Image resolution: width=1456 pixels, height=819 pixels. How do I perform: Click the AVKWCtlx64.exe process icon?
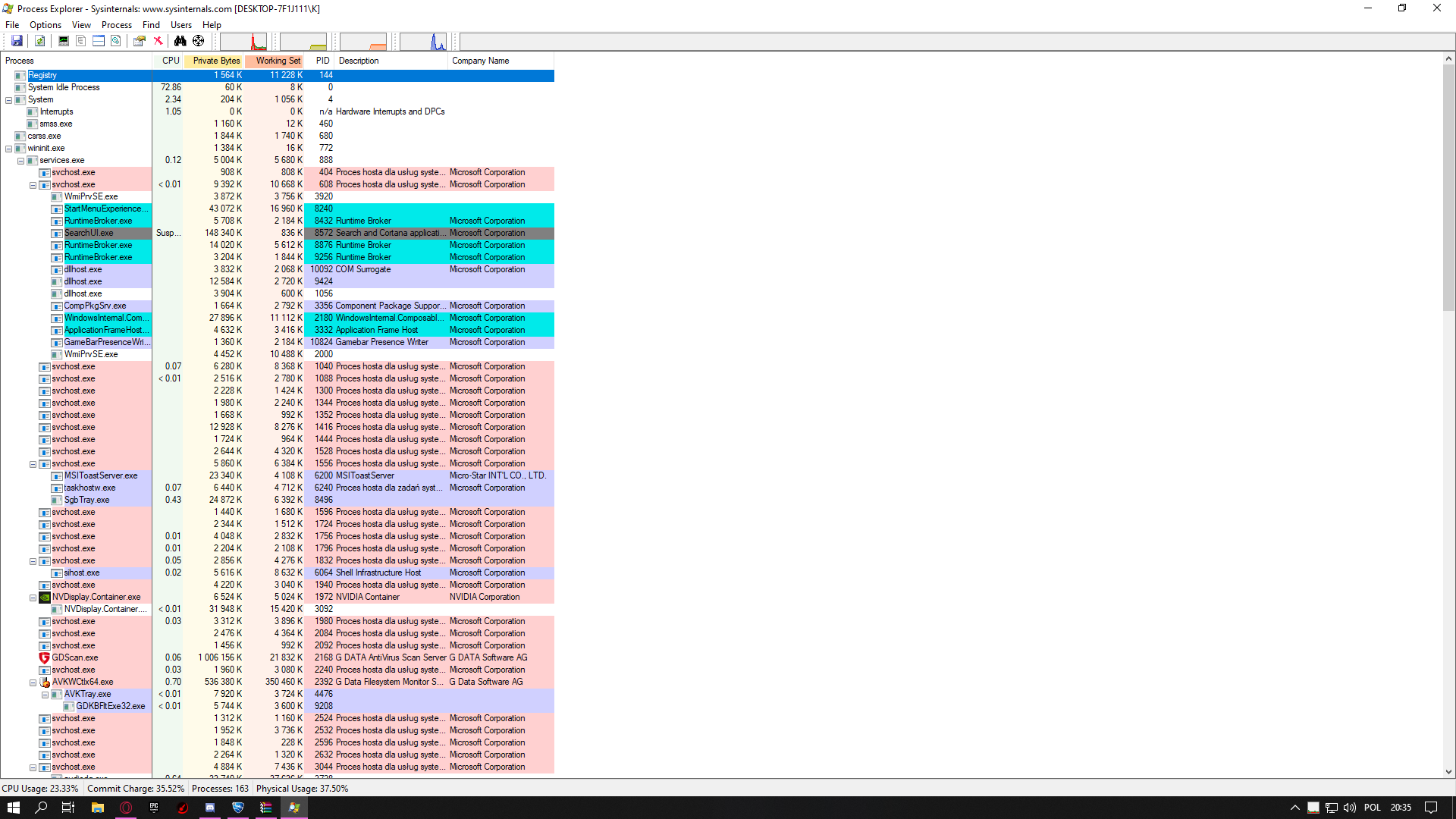click(45, 682)
